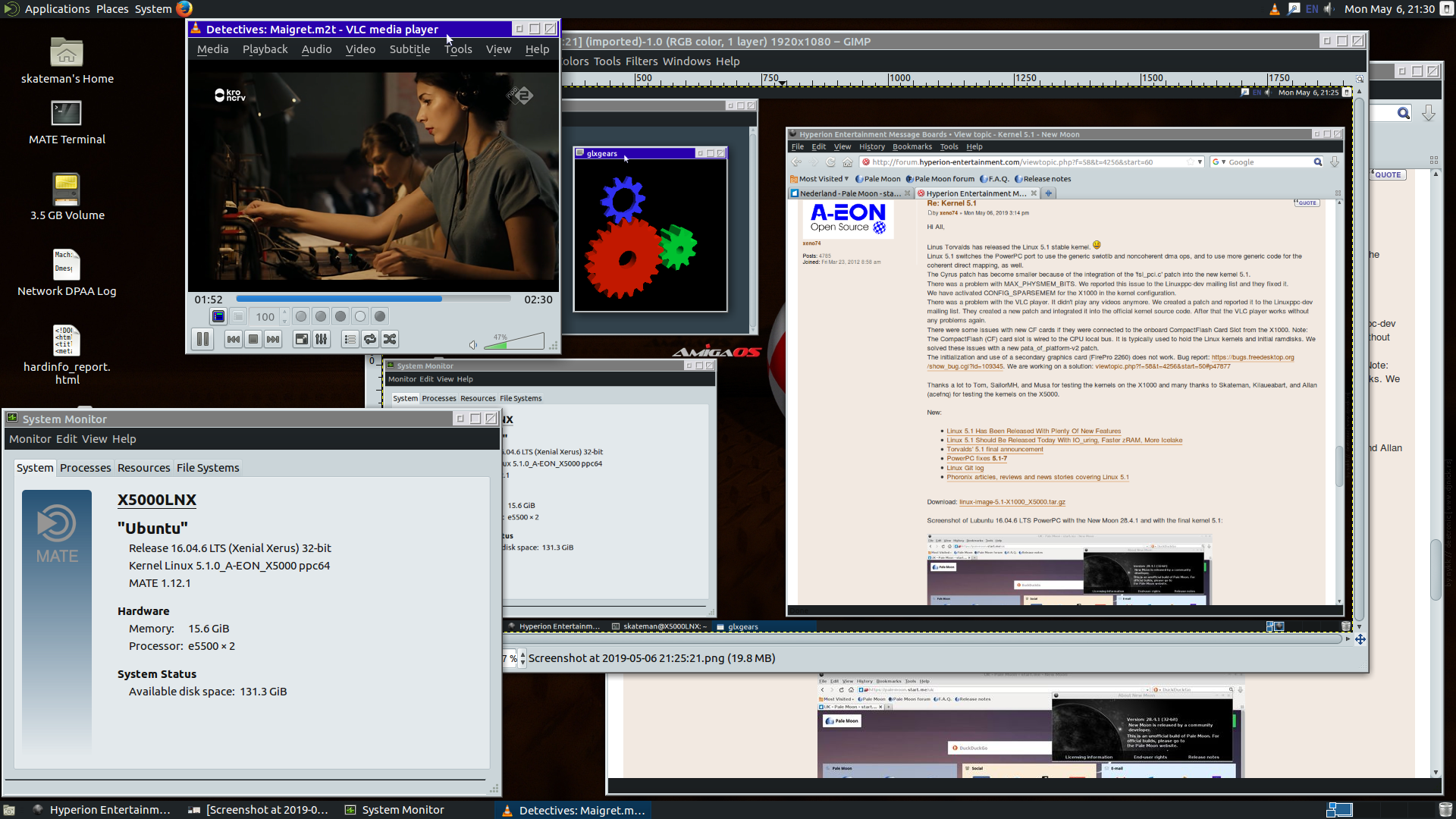Screen dimensions: 1456x819
Task: Select Network DPAA Log file icon
Action: click(x=67, y=273)
